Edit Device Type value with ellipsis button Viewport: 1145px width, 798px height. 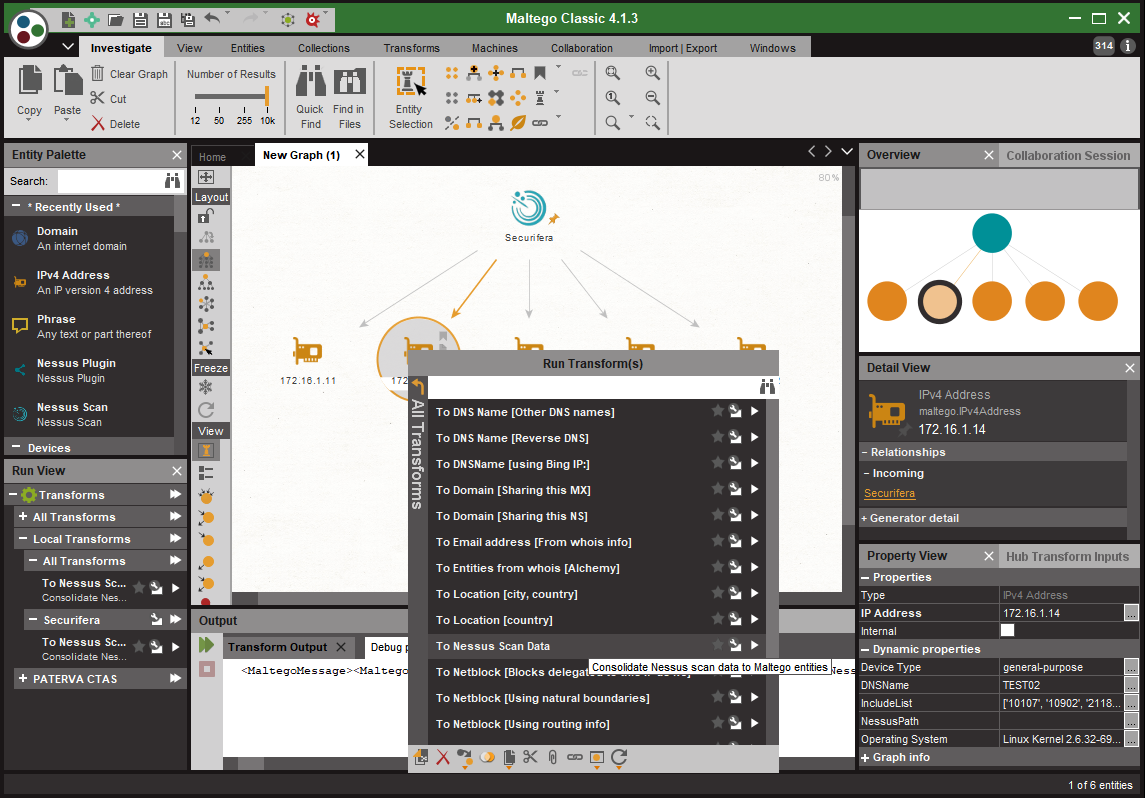tap(1130, 667)
